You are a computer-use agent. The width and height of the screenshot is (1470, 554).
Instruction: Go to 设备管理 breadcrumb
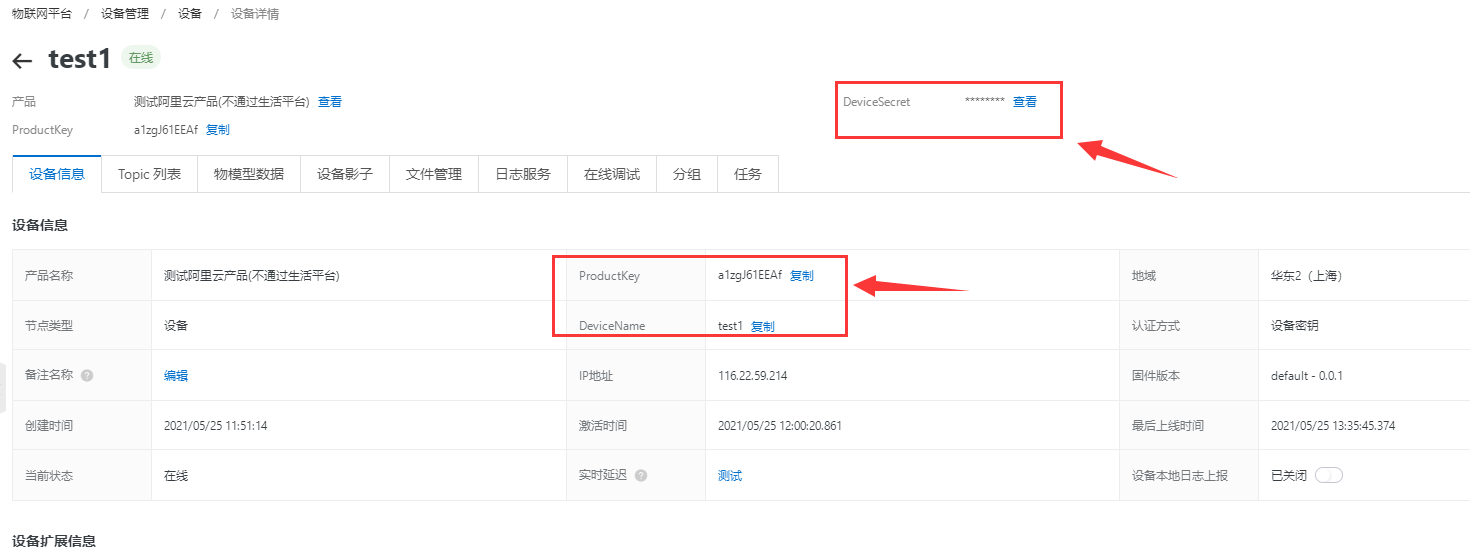[125, 14]
